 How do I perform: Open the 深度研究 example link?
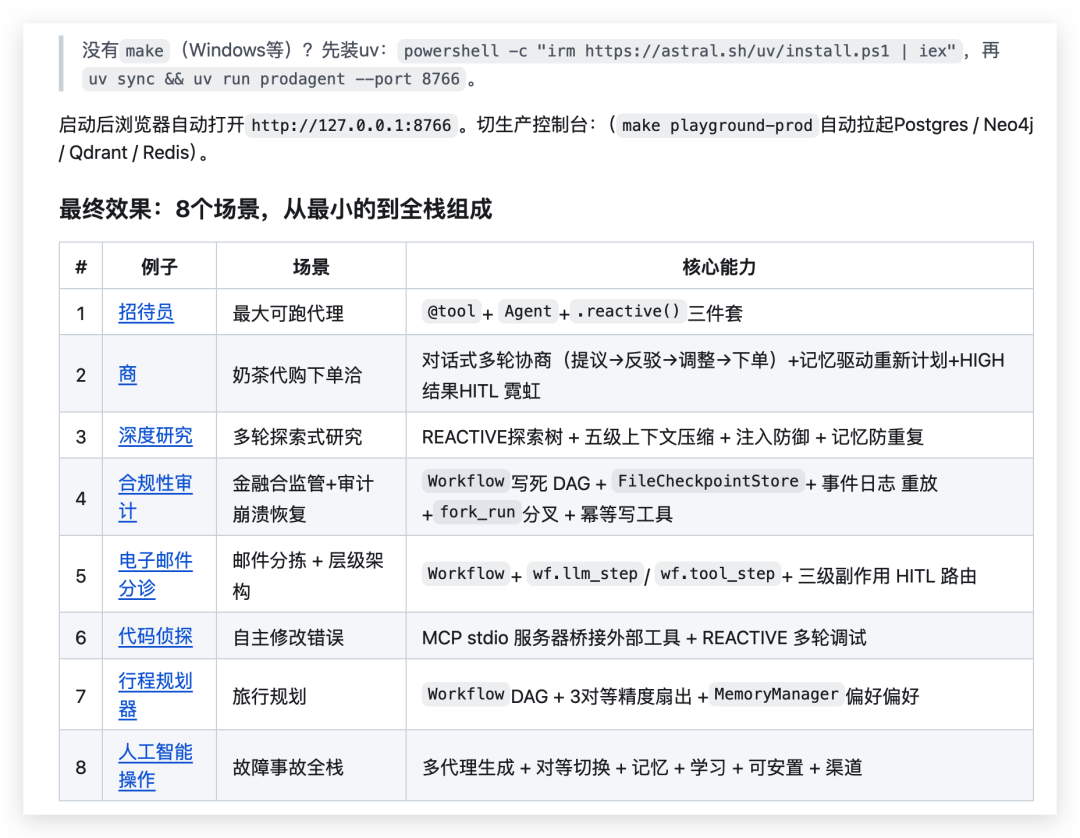(155, 436)
